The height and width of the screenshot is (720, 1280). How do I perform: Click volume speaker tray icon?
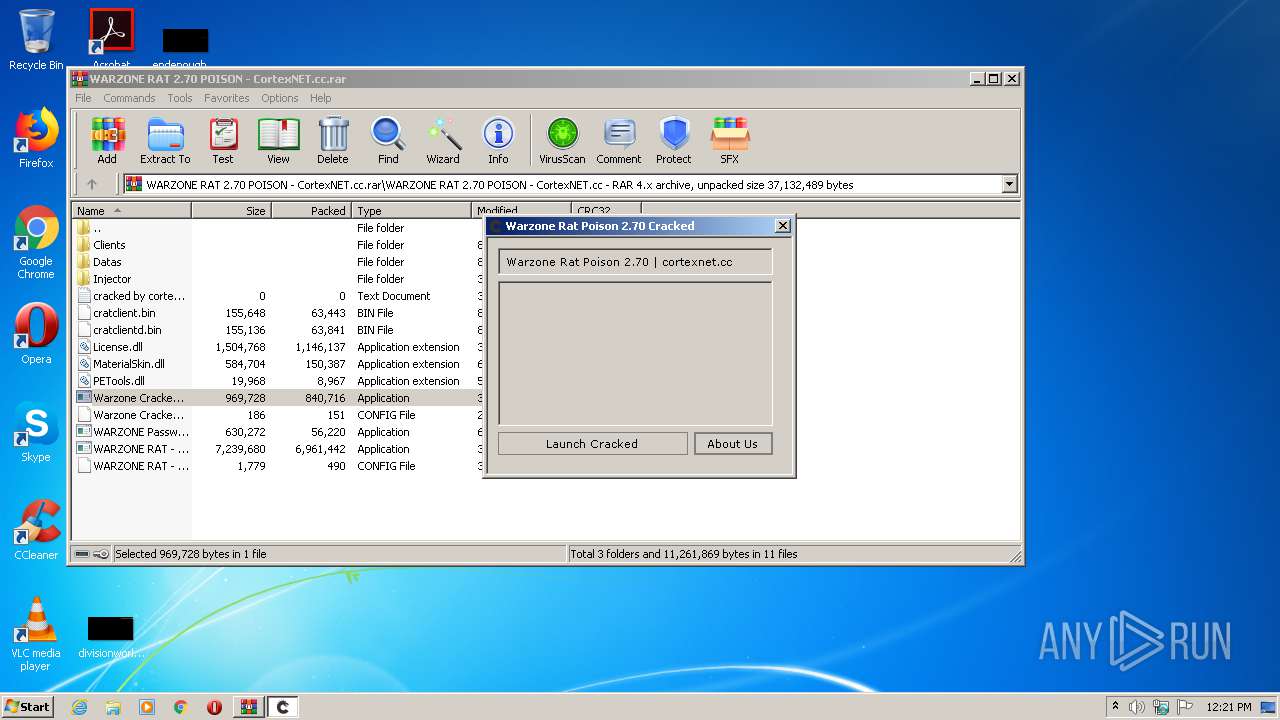tap(1137, 707)
